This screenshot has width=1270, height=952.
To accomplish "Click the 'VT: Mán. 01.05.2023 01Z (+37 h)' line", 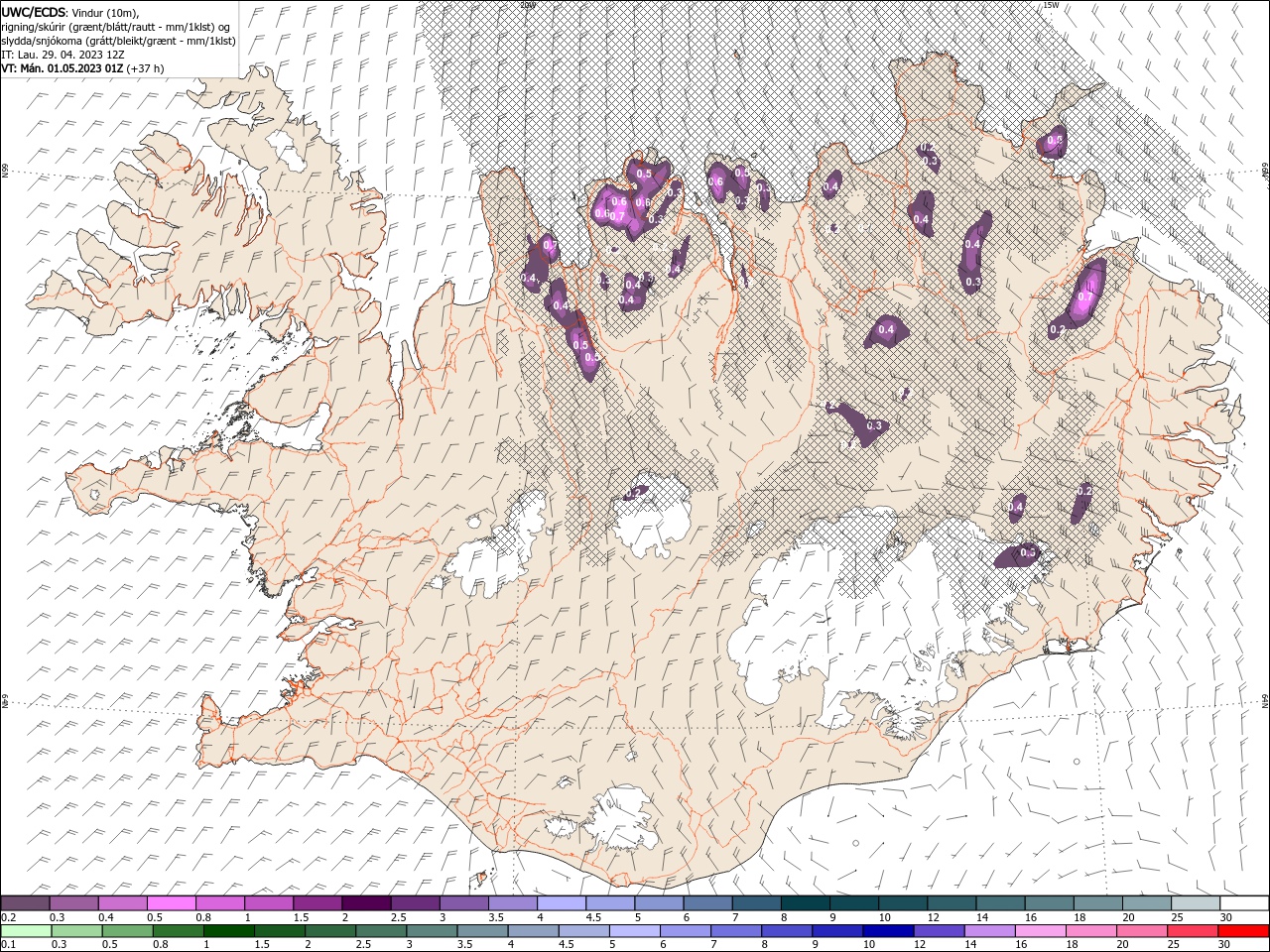I will point(83,68).
